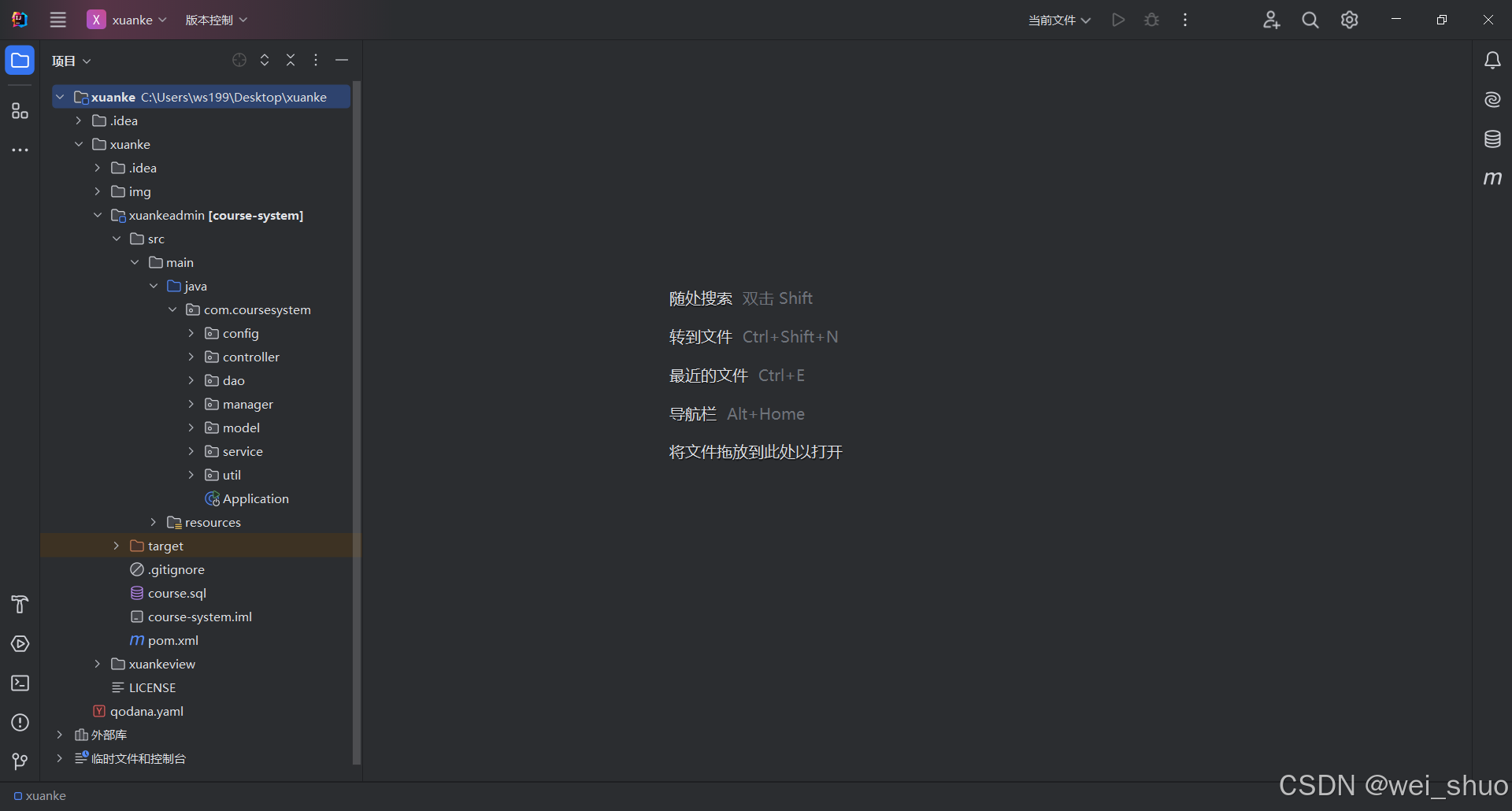
Task: Expand the target folder
Action: click(117, 546)
